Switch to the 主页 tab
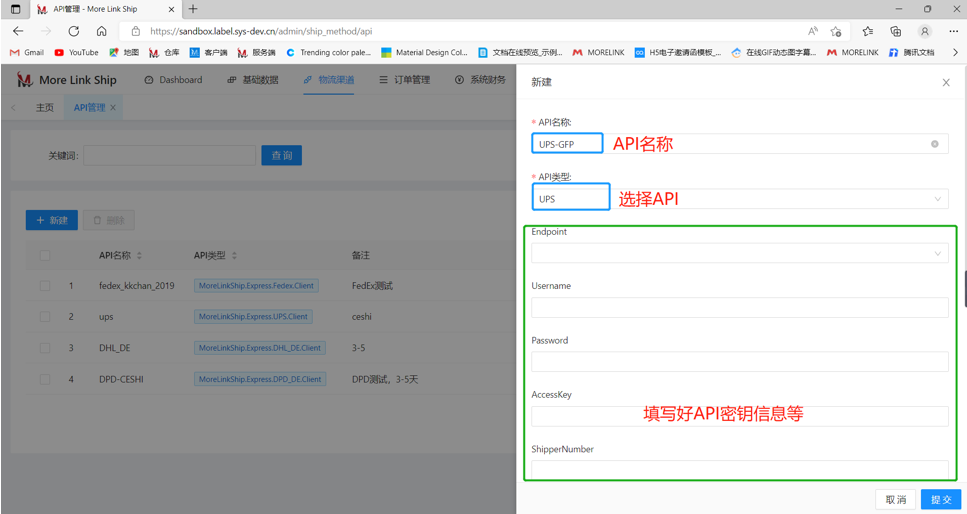This screenshot has width=967, height=514. tap(45, 108)
